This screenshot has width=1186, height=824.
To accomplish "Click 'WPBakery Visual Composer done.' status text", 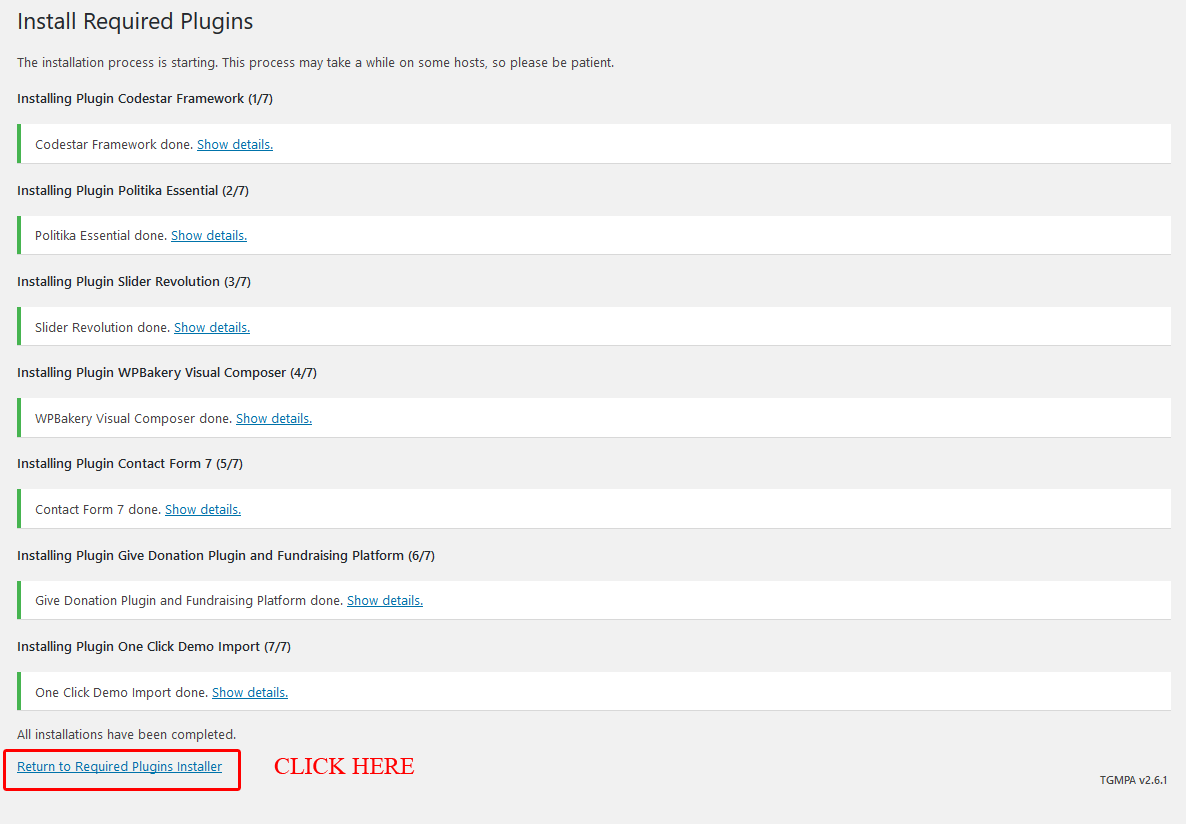I will coord(133,418).
